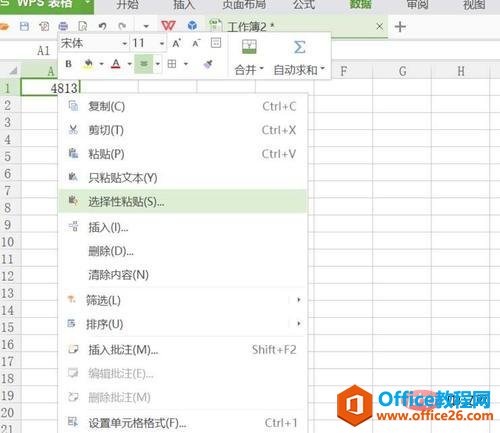500x433 pixels.
Task: Choose 插入(I)... from the context menu
Action: pos(182,227)
